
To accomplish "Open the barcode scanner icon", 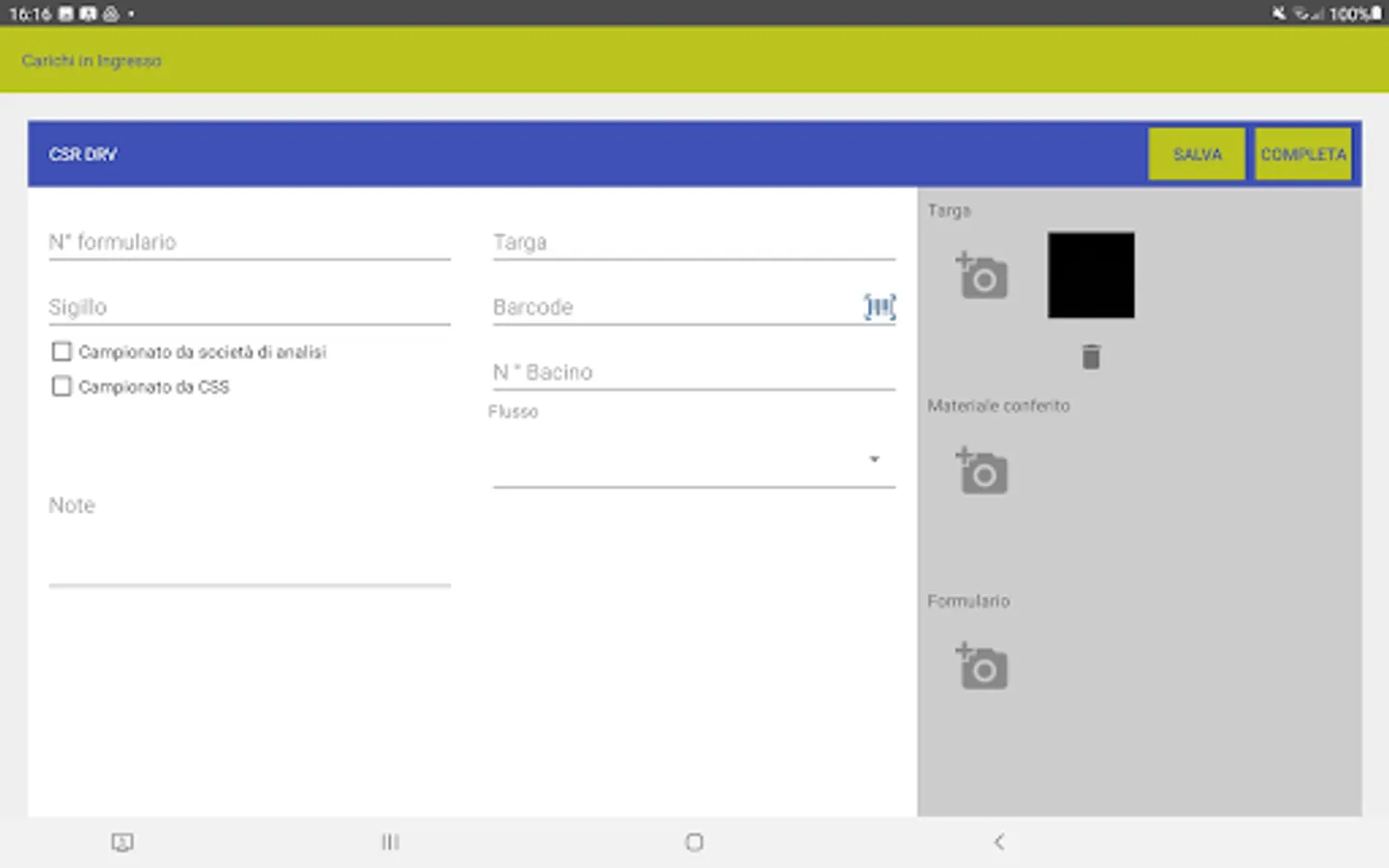I will click(x=879, y=306).
